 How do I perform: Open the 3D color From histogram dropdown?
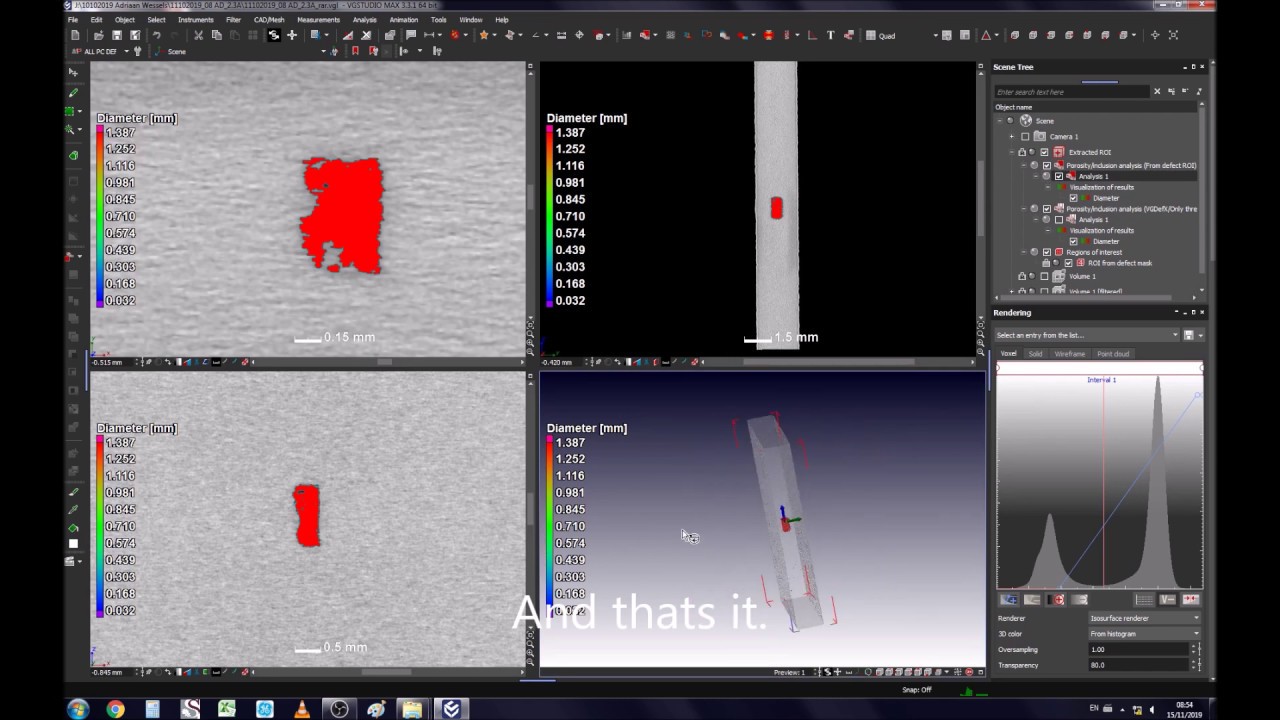tap(1143, 633)
